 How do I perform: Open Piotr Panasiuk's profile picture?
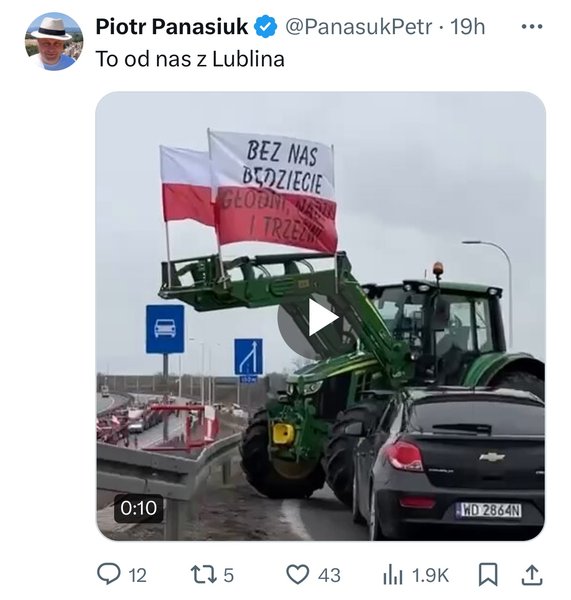pos(54,41)
